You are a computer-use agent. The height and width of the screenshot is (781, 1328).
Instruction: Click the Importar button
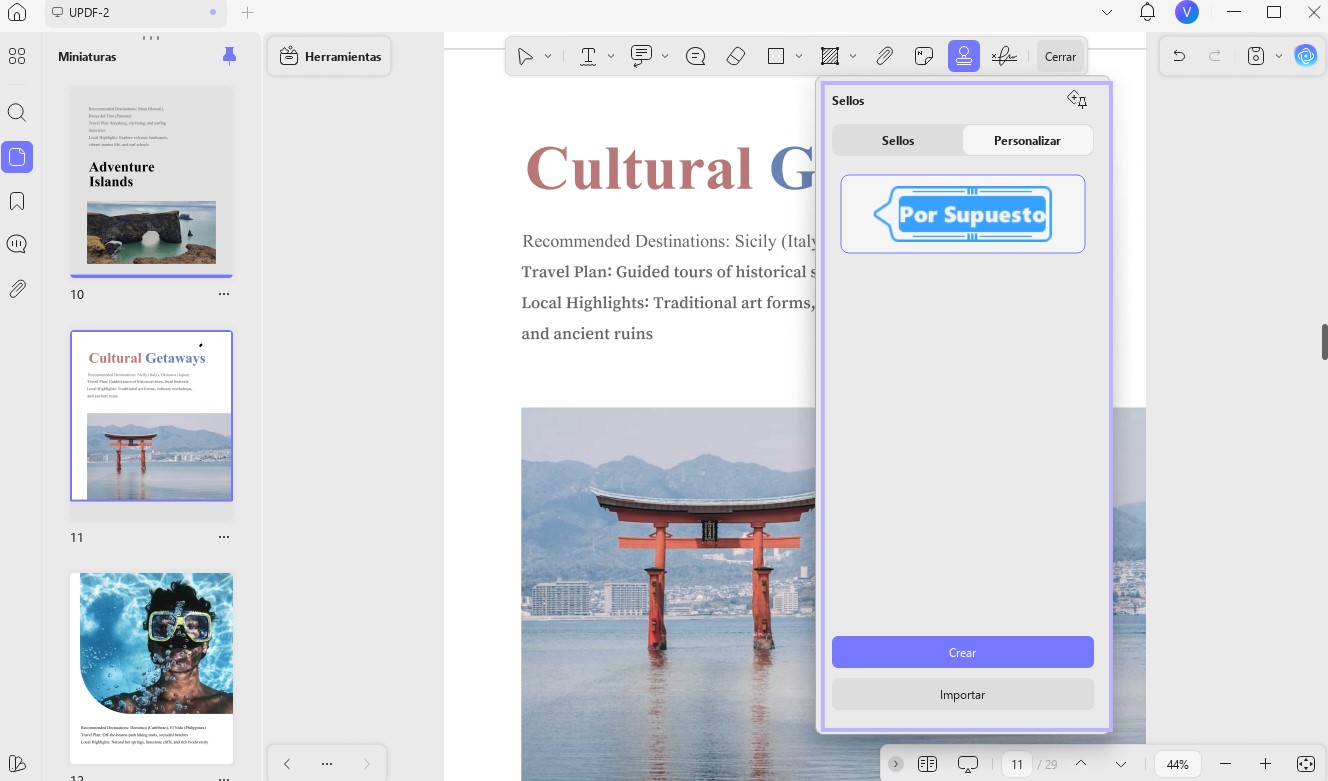coord(963,694)
